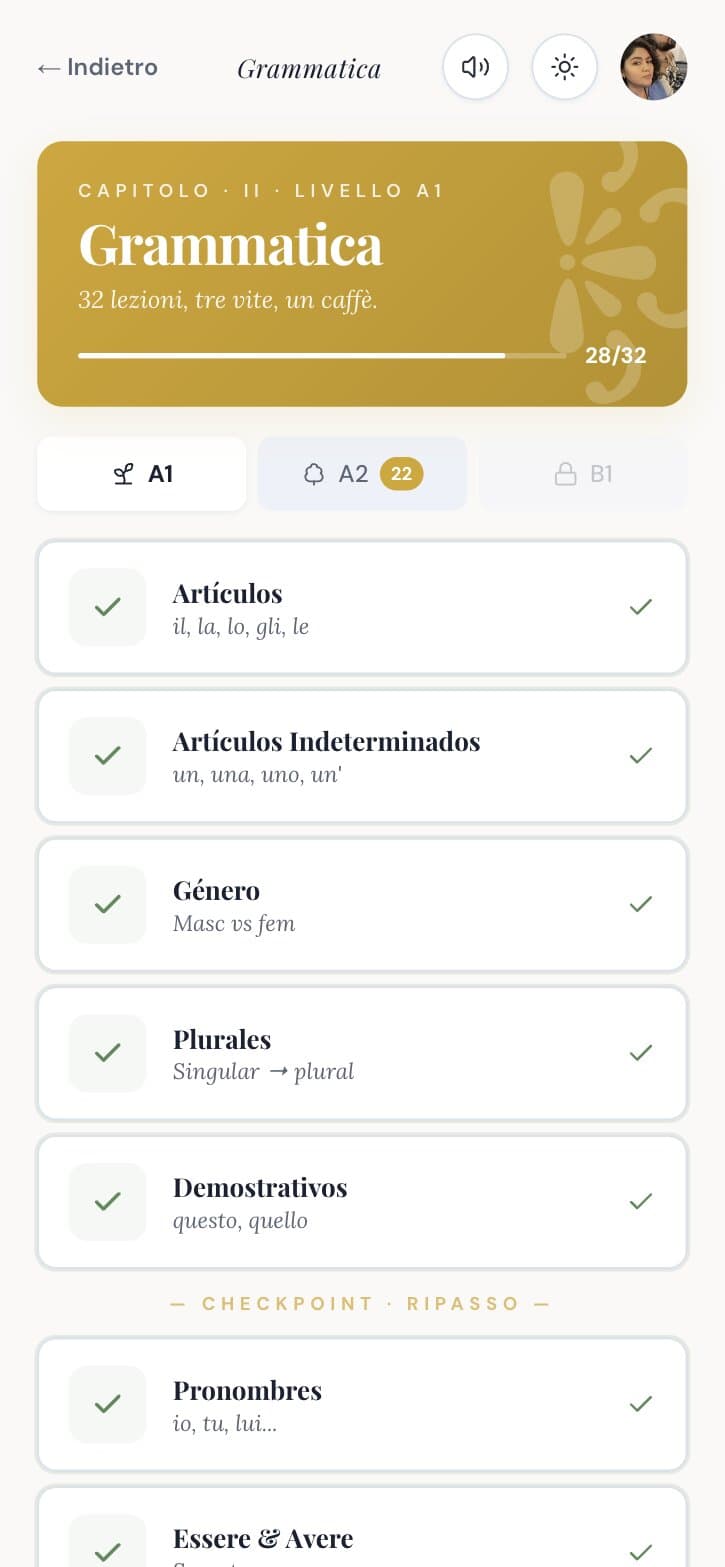Screen dimensions: 725x1567
Task: Click the tree icon beside A2
Action: click(x=314, y=474)
